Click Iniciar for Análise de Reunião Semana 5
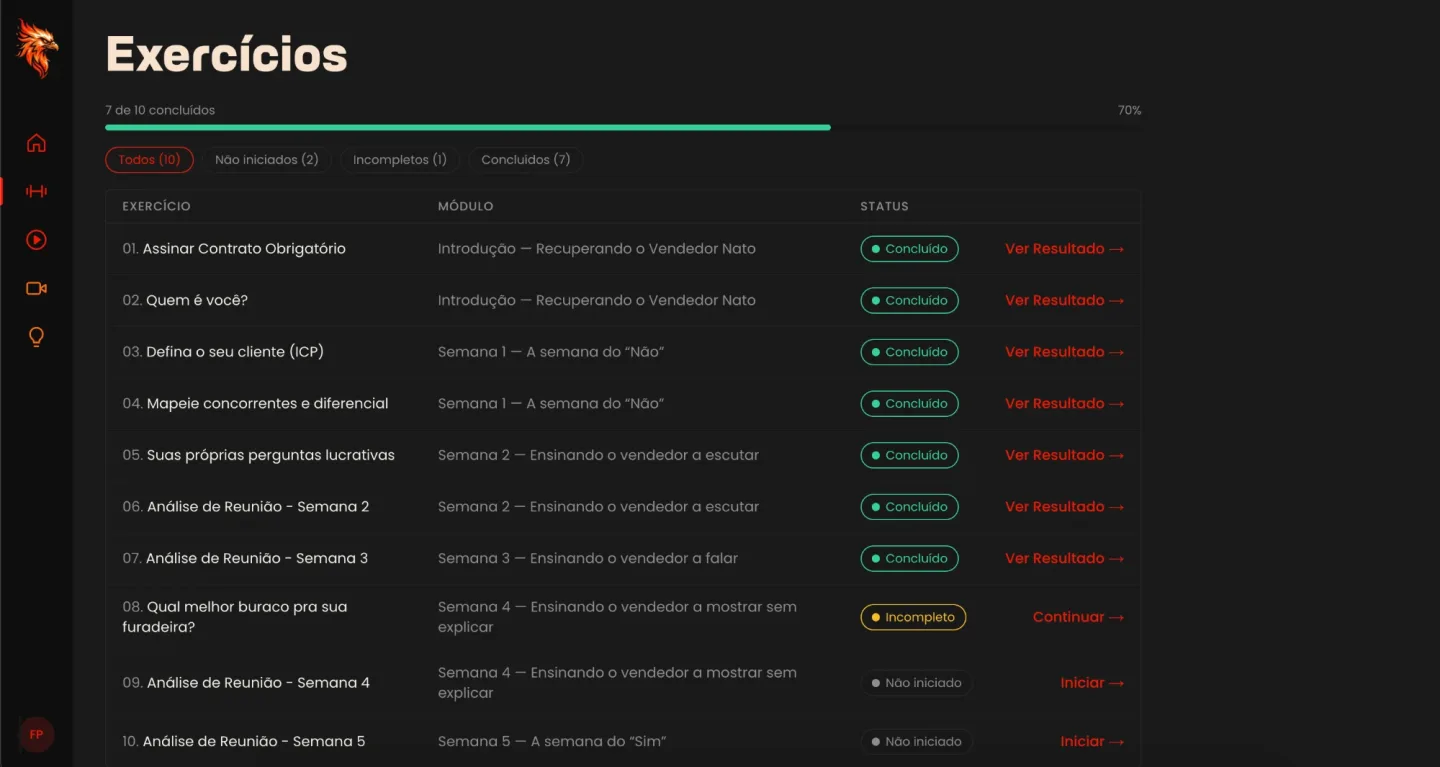Image resolution: width=1440 pixels, height=767 pixels. (x=1092, y=742)
